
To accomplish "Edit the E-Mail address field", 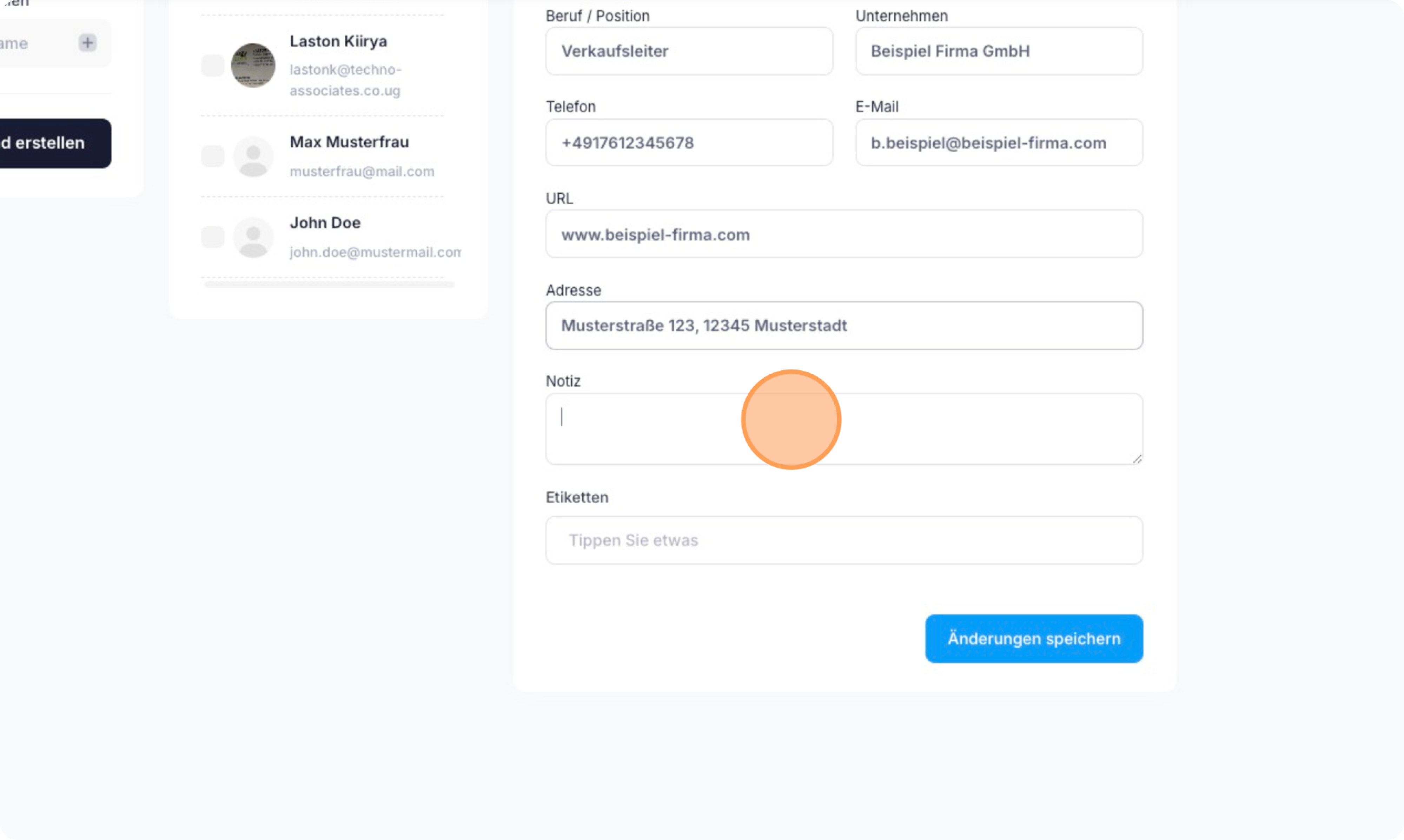I will (x=999, y=143).
